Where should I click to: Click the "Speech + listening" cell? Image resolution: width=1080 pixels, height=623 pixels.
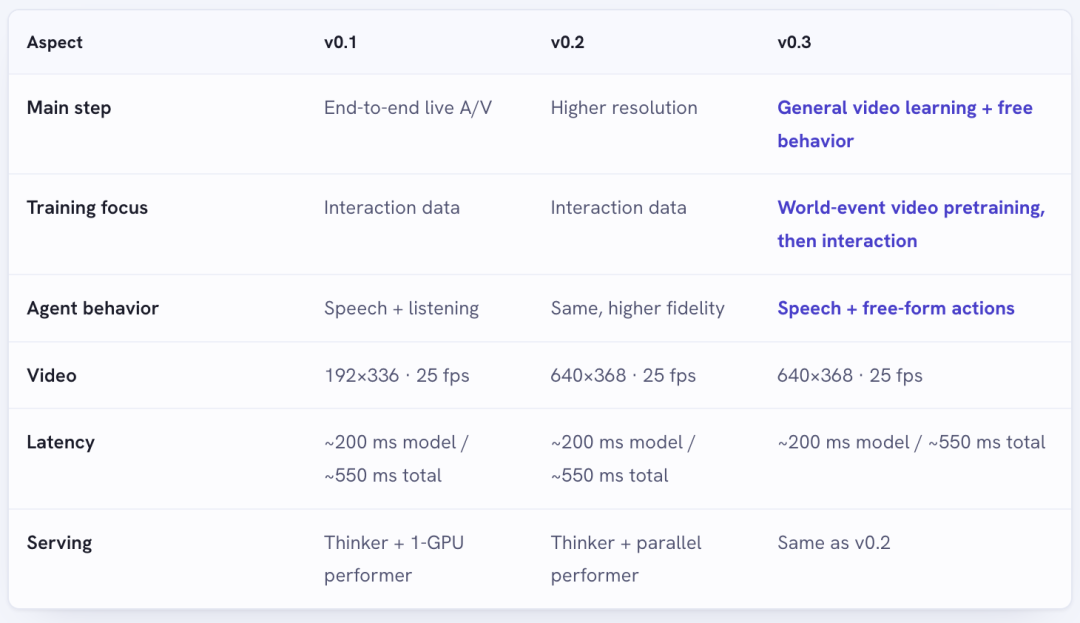402,308
